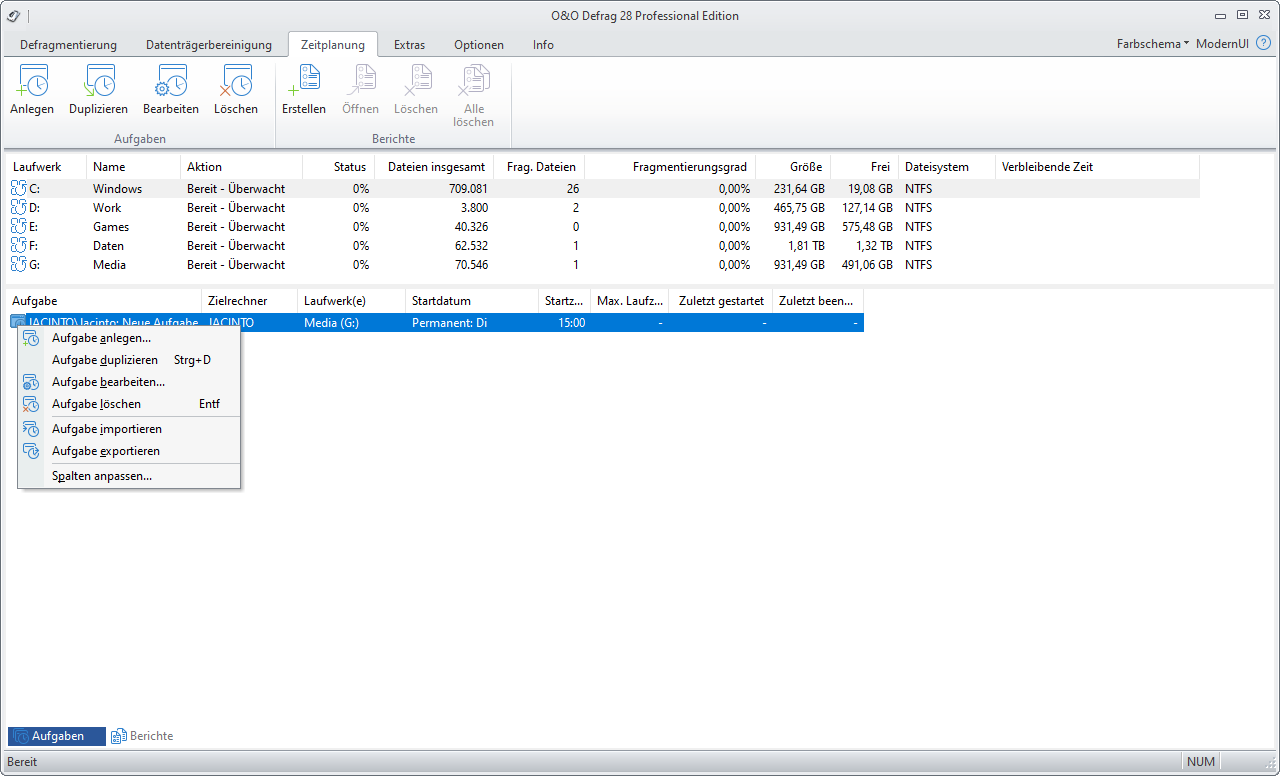This screenshot has height=776, width=1280.
Task: Click the ModernUI scheme label
Action: tap(1222, 44)
